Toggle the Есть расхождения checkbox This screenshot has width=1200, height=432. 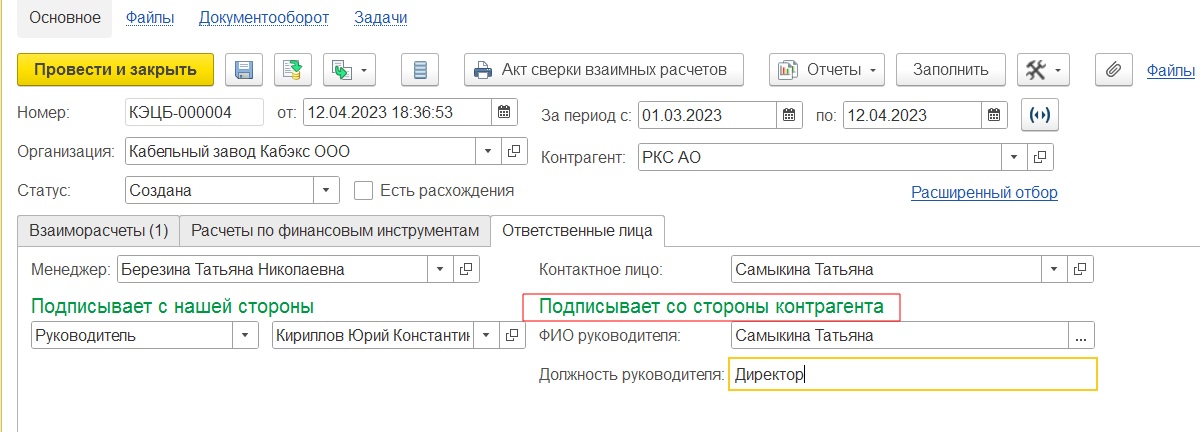364,190
